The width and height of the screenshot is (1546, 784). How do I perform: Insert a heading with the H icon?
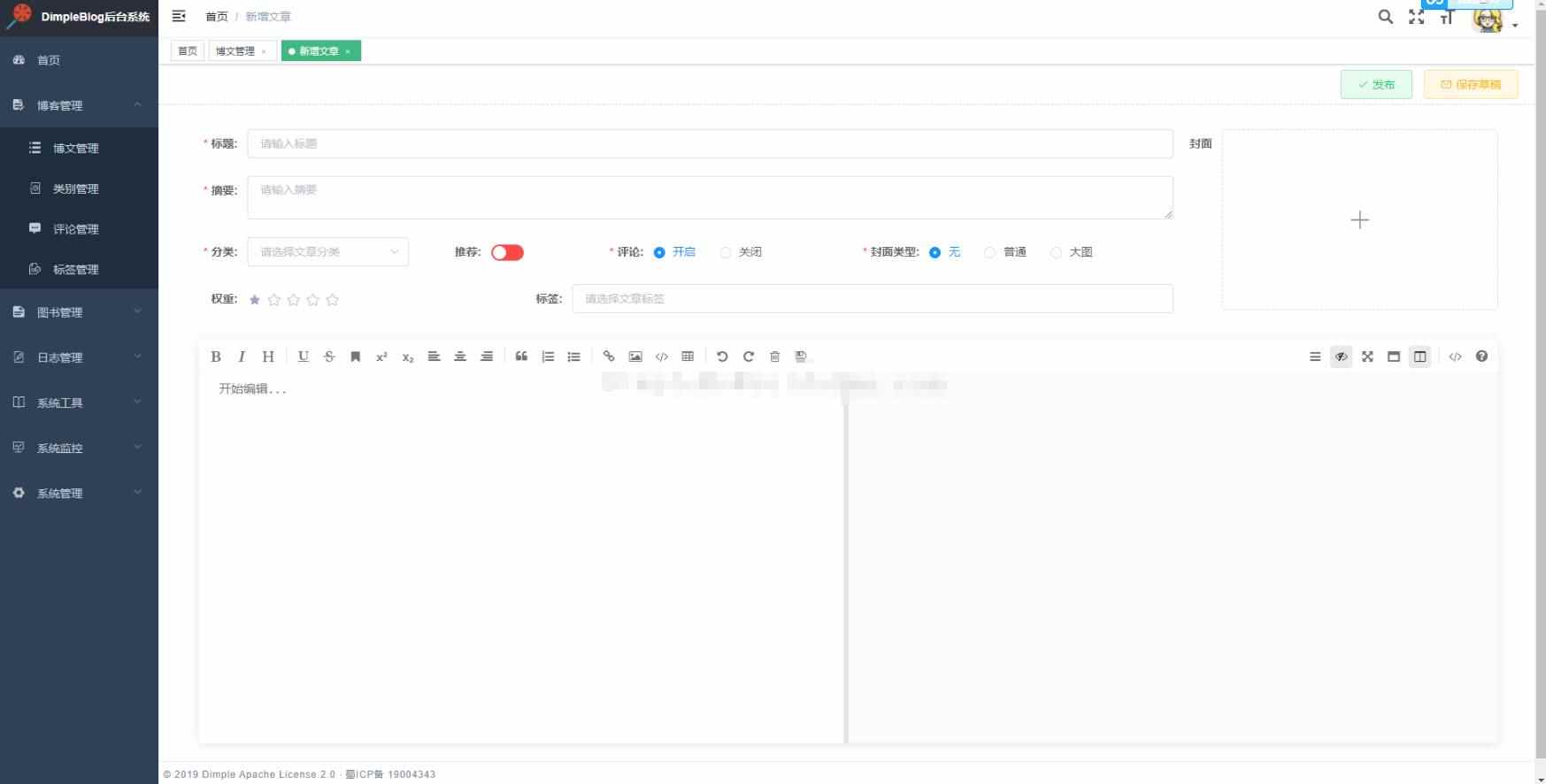pos(268,357)
